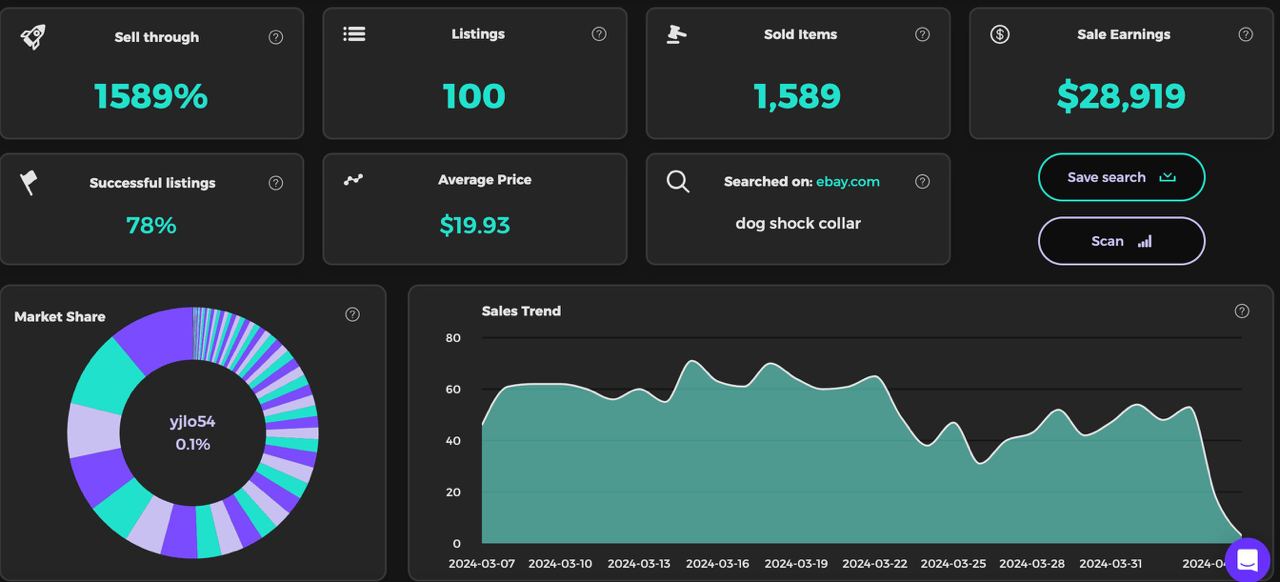Click the Scan button
This screenshot has height=582, width=1280.
tap(1121, 241)
